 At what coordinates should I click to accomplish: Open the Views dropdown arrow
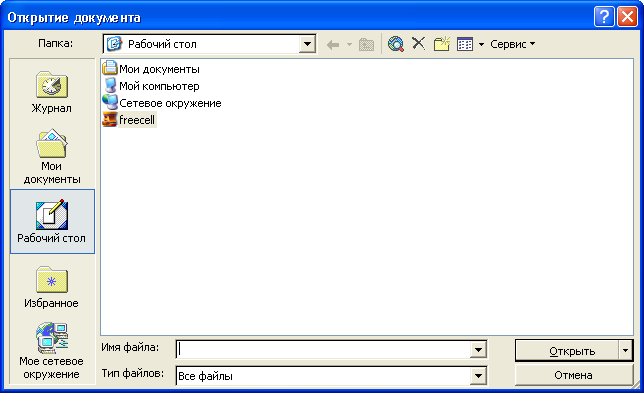pyautogui.click(x=481, y=44)
